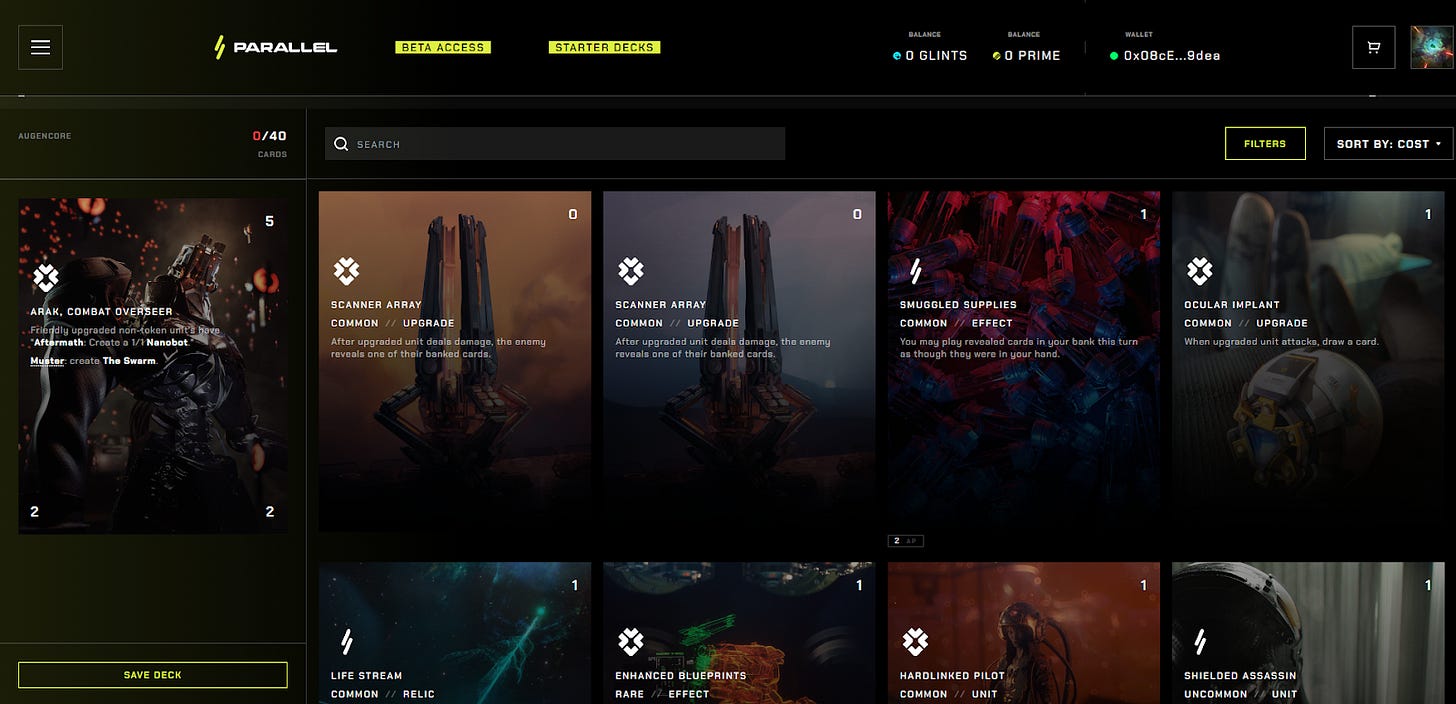Add the Enhanced Blueprints card

(x=739, y=633)
